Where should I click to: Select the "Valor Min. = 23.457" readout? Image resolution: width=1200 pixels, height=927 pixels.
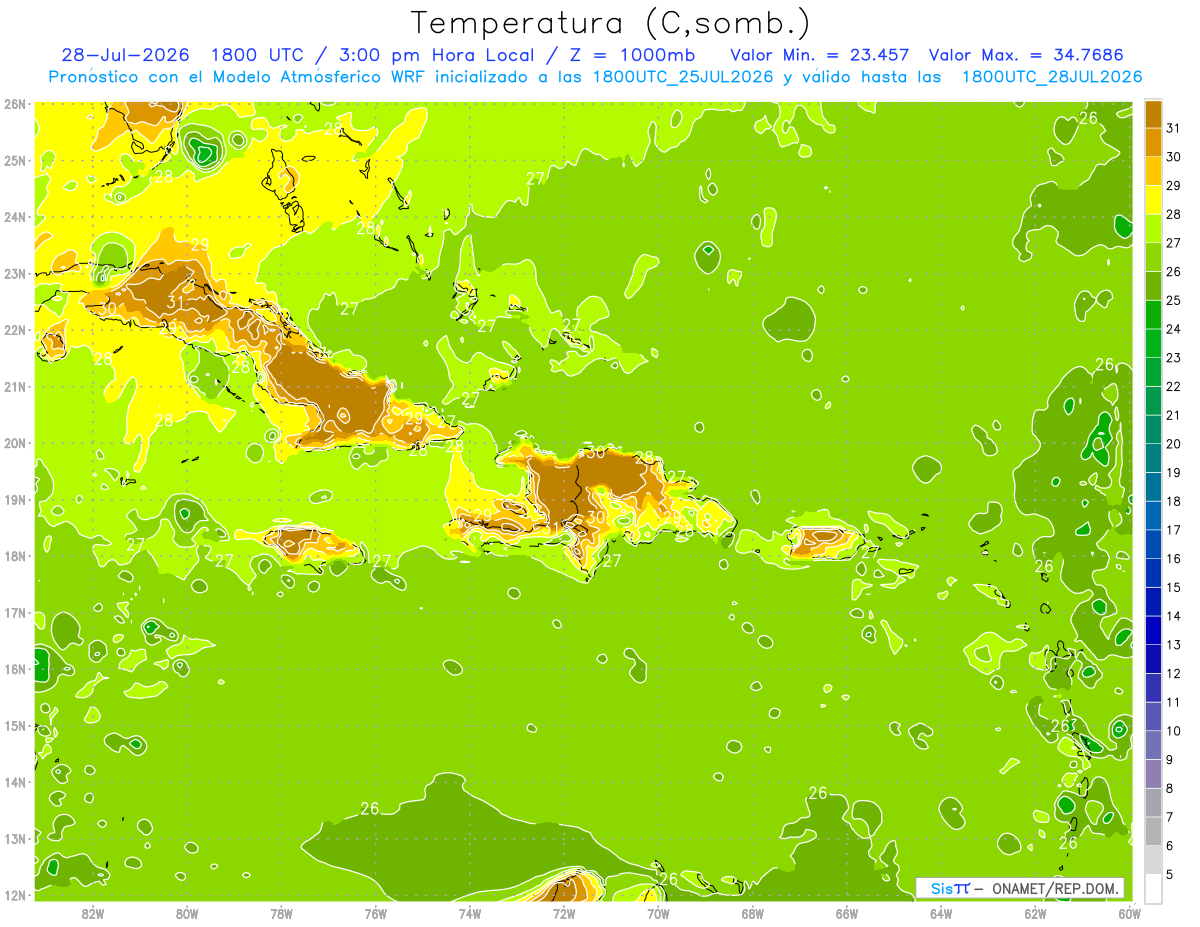click(x=820, y=55)
